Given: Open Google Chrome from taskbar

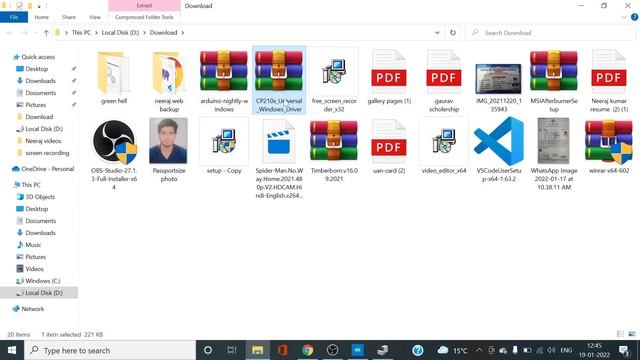Looking at the screenshot, I should pos(308,350).
